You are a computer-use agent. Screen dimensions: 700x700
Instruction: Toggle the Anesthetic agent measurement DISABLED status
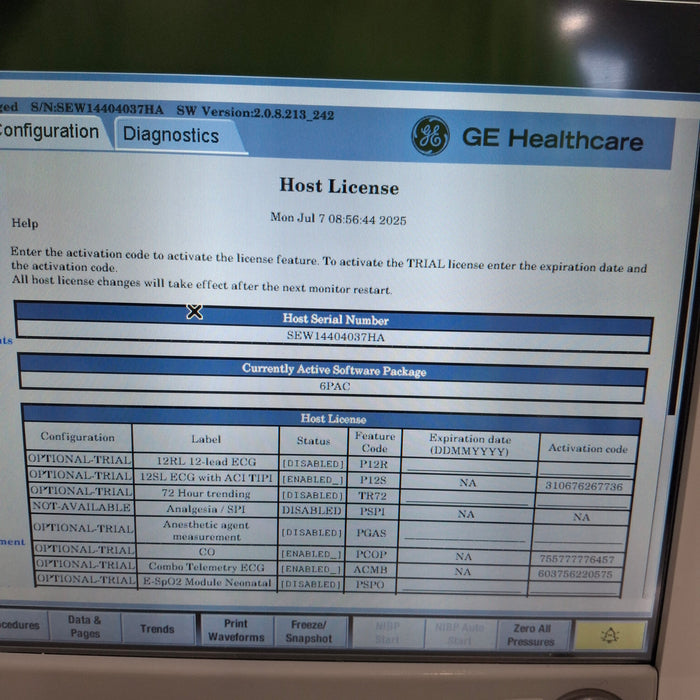(x=311, y=533)
